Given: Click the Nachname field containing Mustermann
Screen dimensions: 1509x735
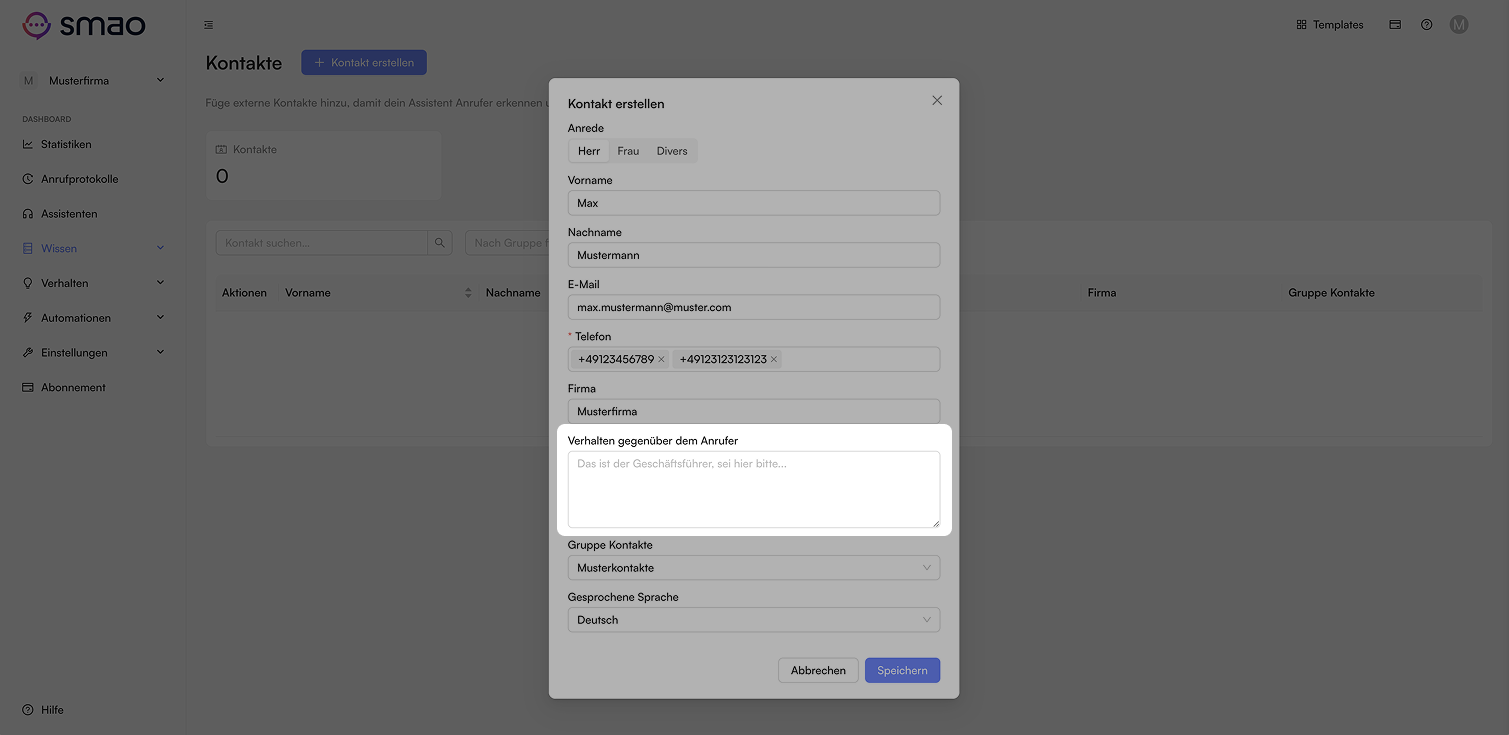Looking at the screenshot, I should pyautogui.click(x=754, y=255).
